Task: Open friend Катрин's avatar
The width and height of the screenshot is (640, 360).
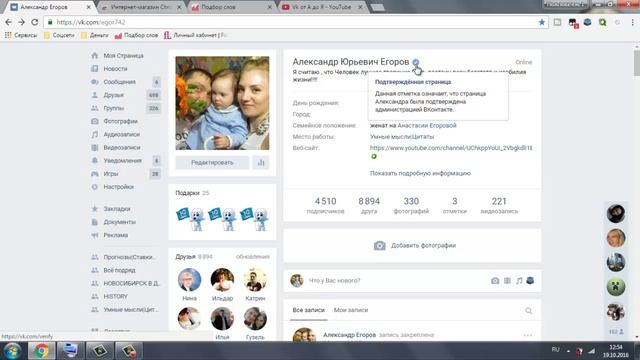Action: (x=255, y=280)
